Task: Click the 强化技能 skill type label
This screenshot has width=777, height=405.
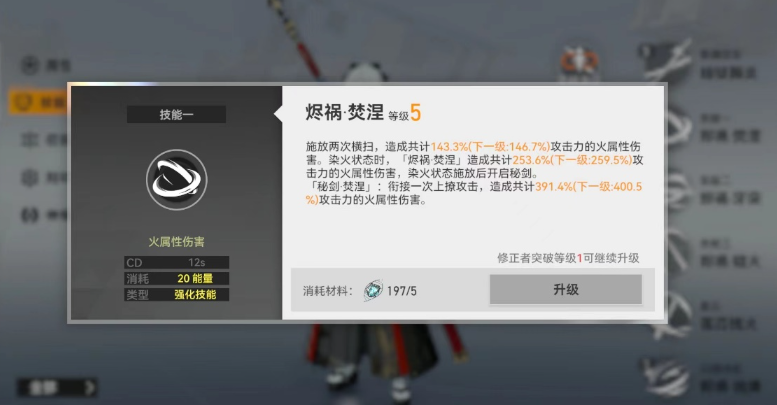Action: 195,294
